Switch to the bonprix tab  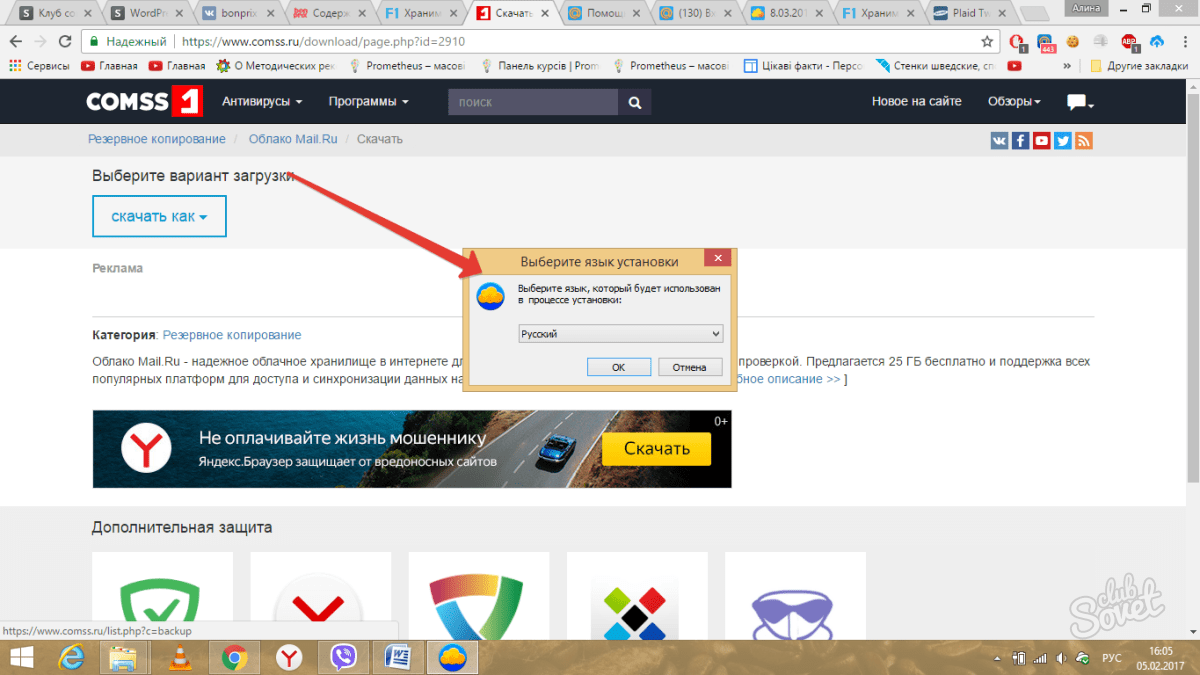click(238, 14)
